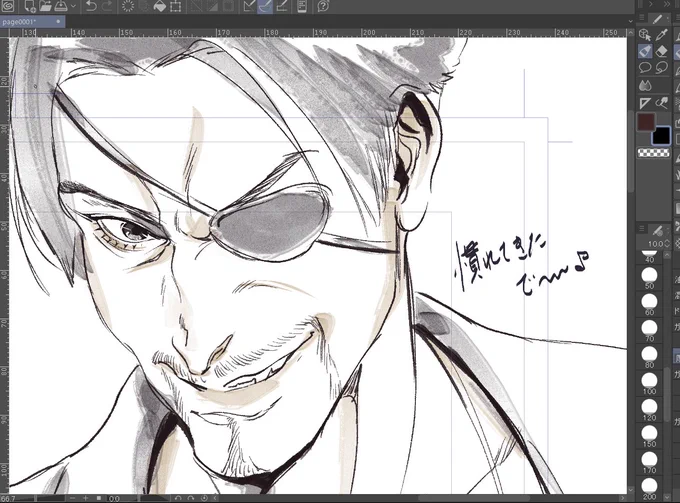Select the Balloon tool
Screen dimensions: 680x503
(x=645, y=68)
